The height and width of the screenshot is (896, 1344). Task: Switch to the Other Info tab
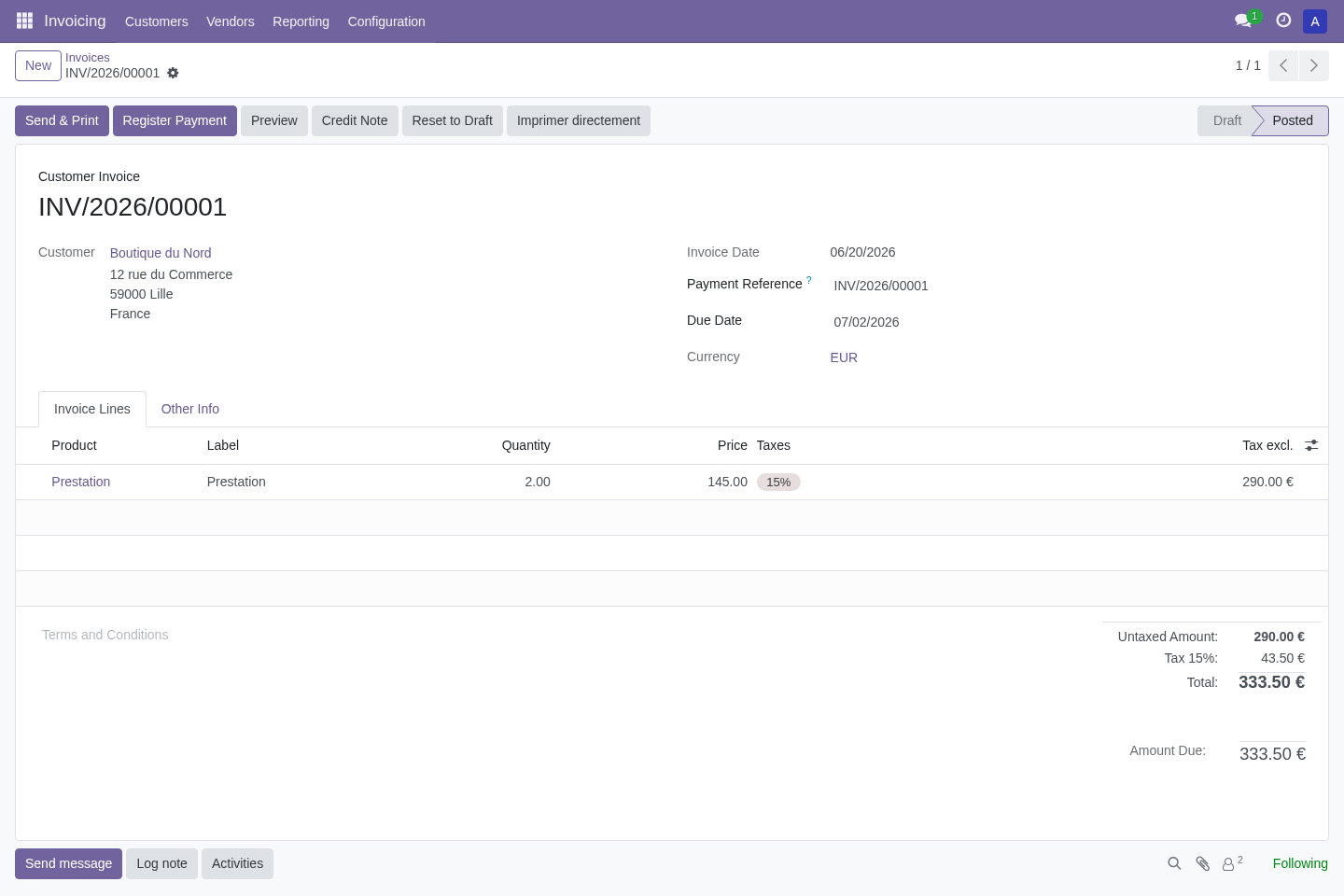[x=190, y=409]
